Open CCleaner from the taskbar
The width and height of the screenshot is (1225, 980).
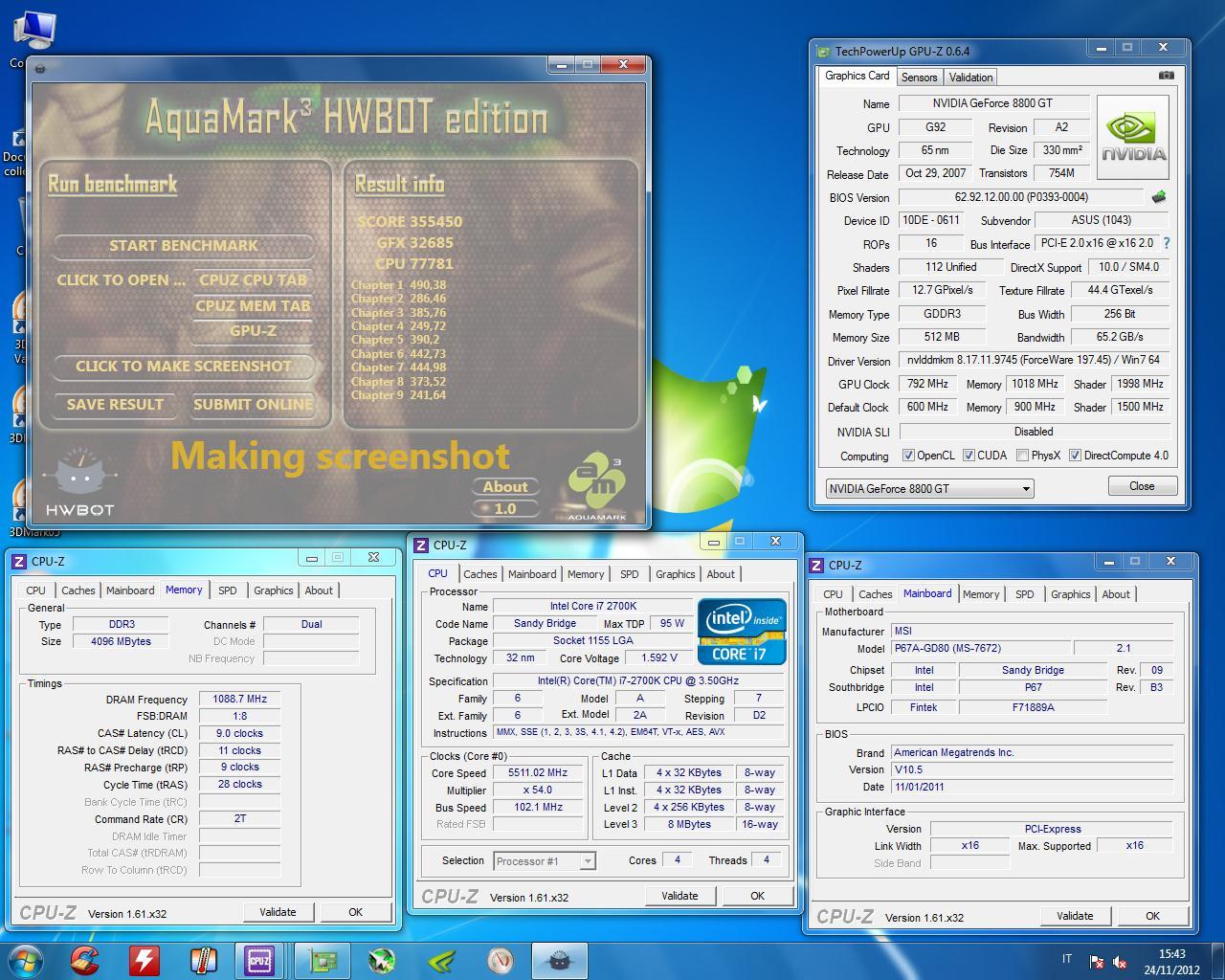coord(85,960)
